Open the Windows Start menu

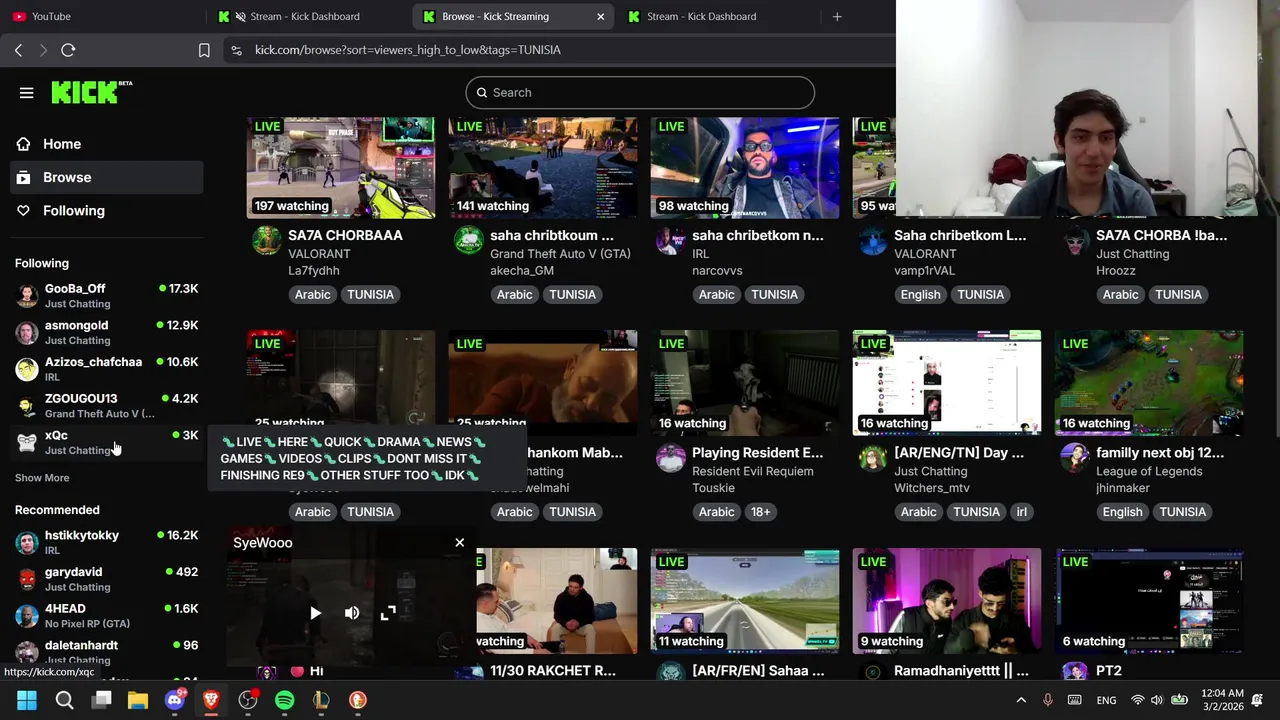point(27,700)
